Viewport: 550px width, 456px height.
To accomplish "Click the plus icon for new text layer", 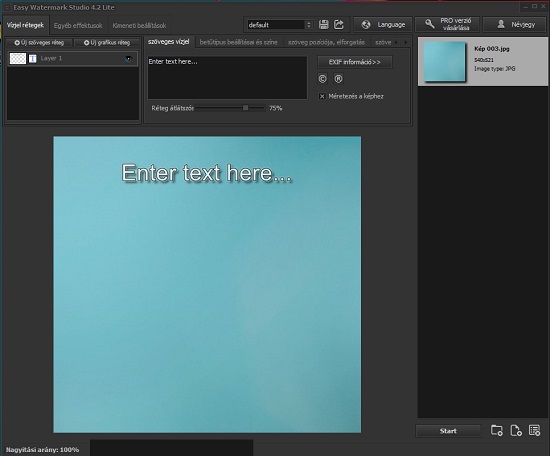I will click(x=17, y=43).
